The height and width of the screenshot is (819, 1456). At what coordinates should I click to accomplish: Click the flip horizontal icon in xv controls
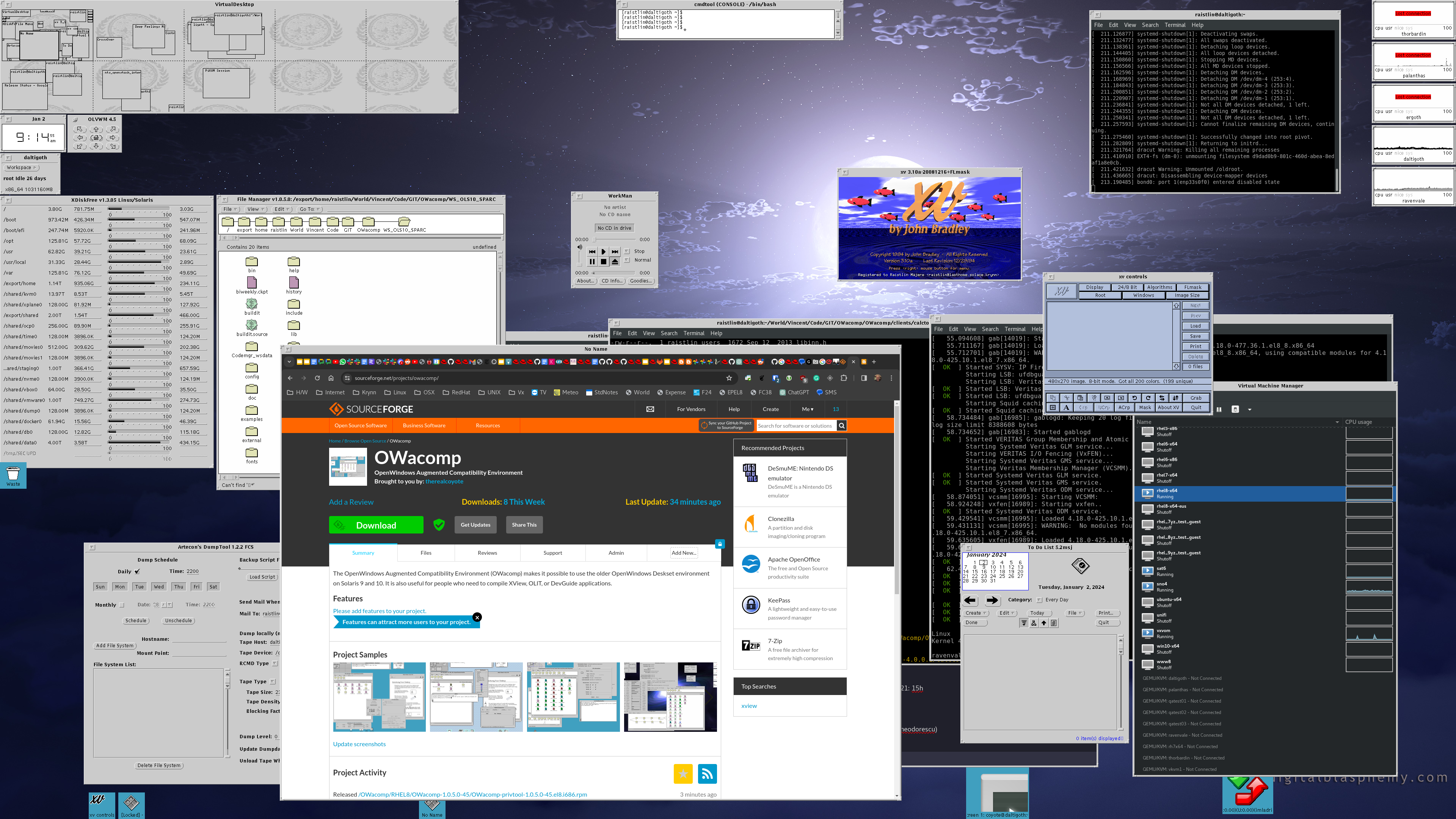pyautogui.click(x=1162, y=398)
